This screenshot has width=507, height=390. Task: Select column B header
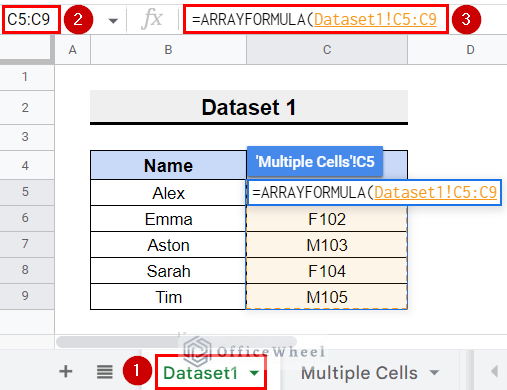[168, 50]
